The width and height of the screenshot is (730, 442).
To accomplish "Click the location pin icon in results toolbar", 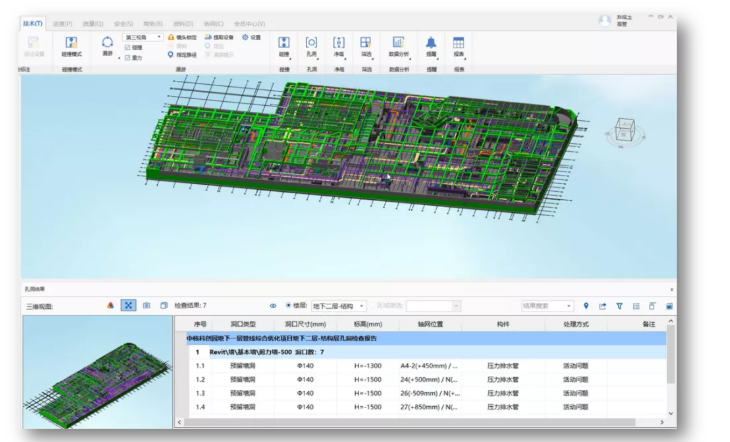I will point(586,306).
